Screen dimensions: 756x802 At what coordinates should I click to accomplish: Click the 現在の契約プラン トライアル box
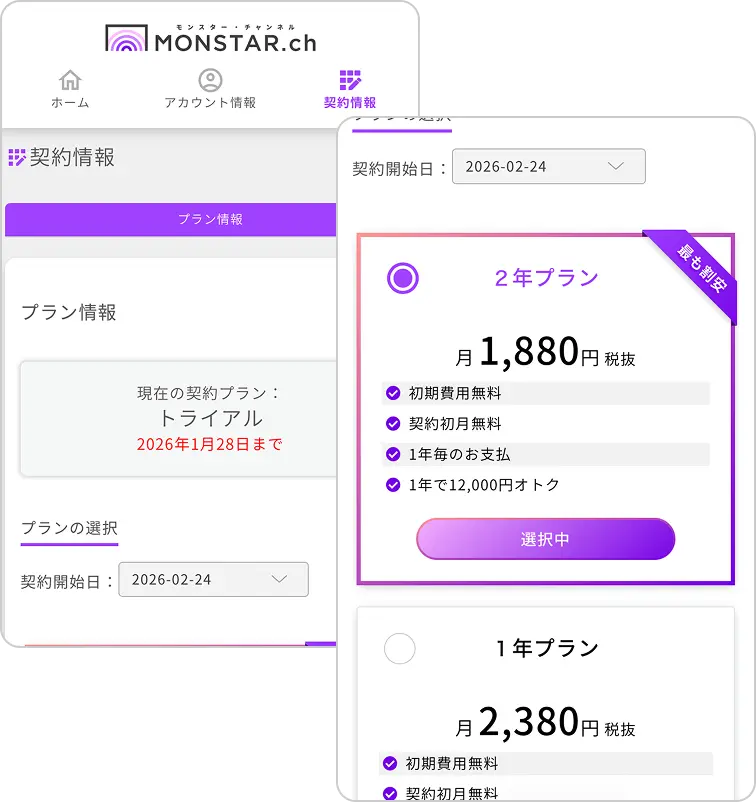[x=180, y=418]
